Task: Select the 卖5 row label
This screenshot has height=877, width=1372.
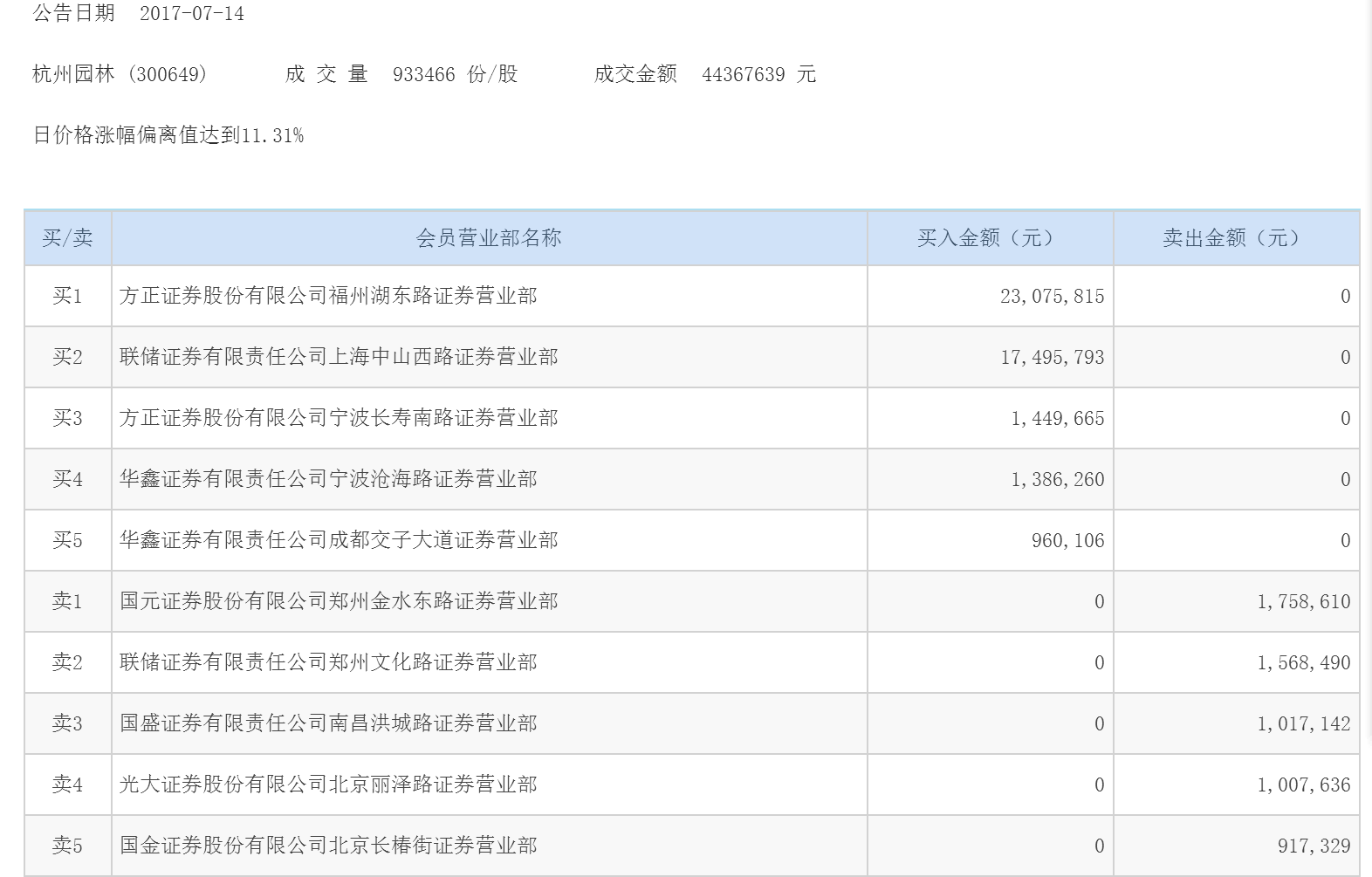Action: coord(67,846)
